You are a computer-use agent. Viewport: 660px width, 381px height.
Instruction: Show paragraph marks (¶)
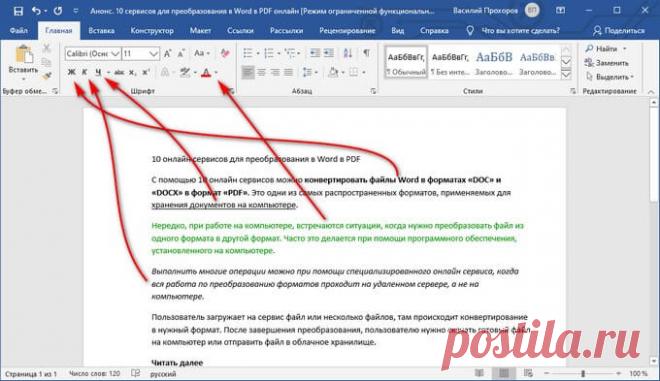[x=366, y=53]
